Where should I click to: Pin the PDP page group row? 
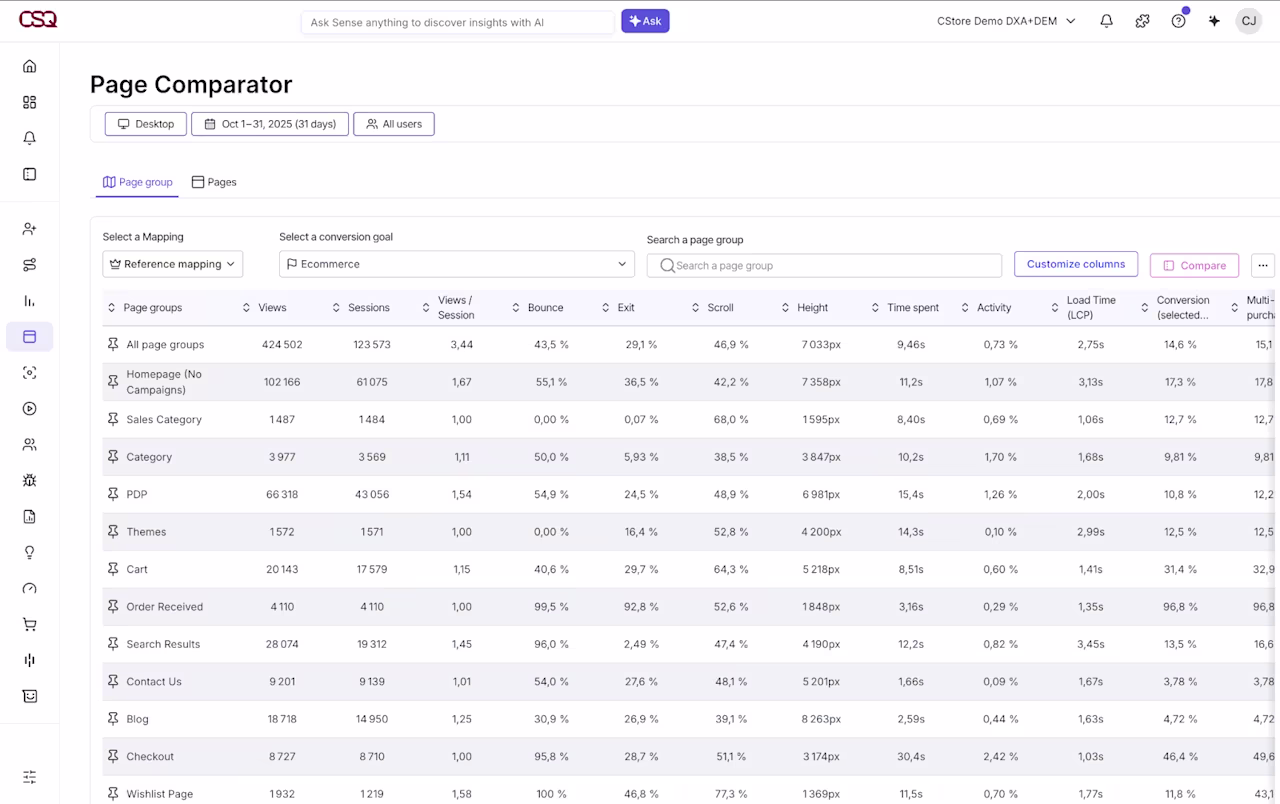click(x=113, y=494)
